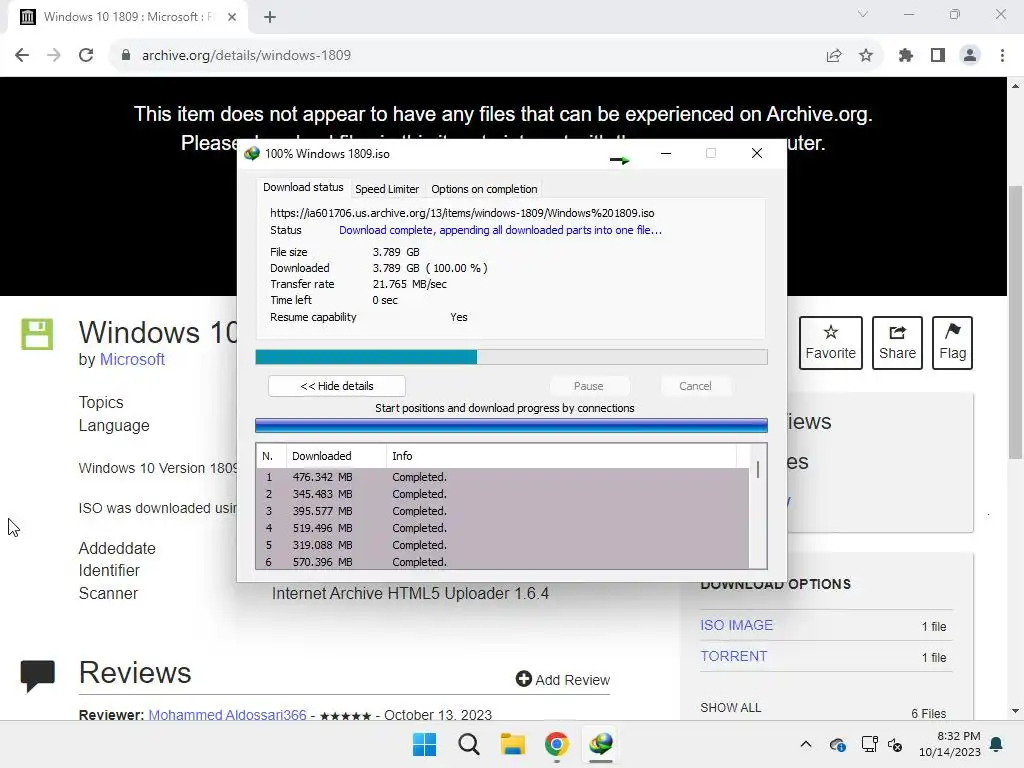
Task: Click the forward arrow in Chrome toolbar
Action: [x=54, y=56]
